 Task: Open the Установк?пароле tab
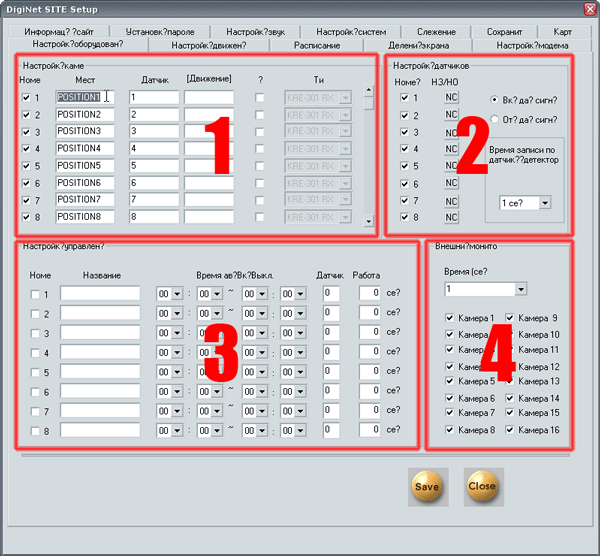click(160, 32)
